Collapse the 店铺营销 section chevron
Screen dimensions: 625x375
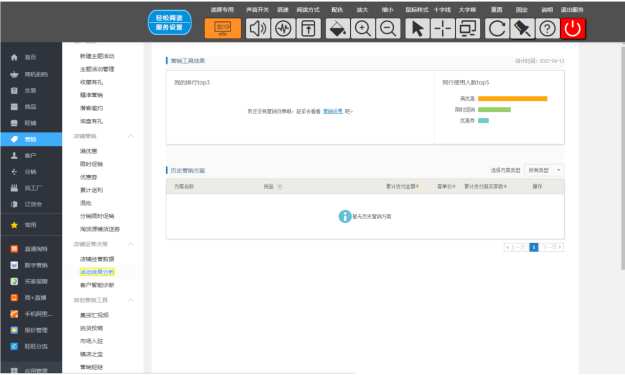click(x=130, y=136)
